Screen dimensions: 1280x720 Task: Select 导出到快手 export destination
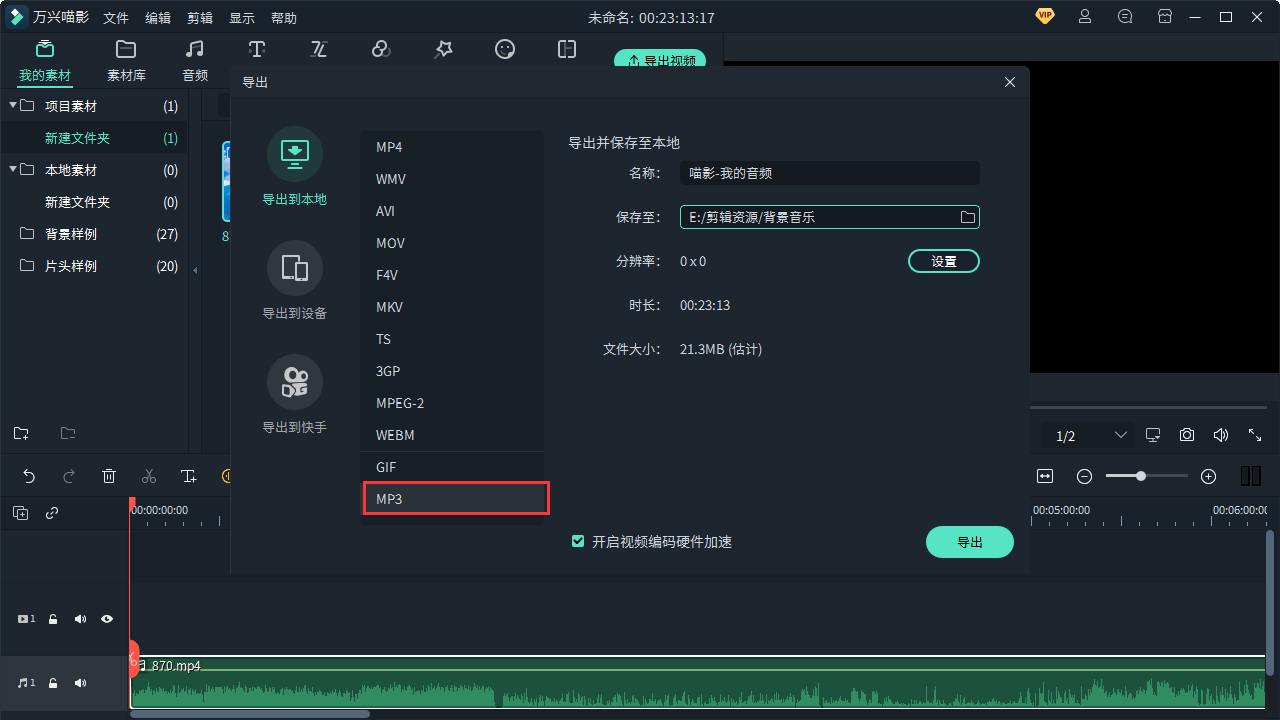point(294,392)
